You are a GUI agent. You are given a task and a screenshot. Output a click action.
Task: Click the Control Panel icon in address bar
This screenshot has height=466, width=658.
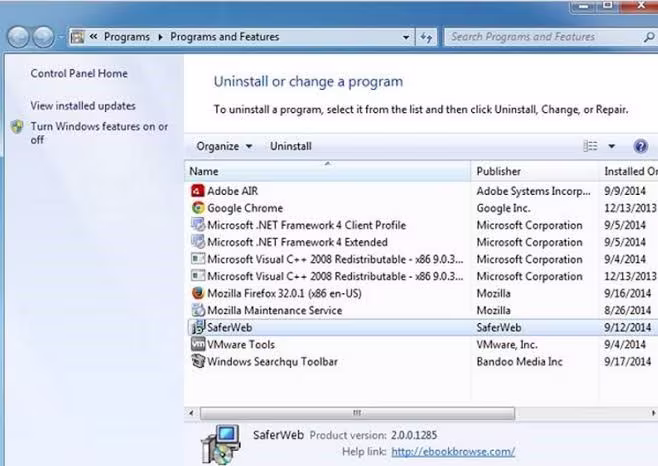point(77,37)
